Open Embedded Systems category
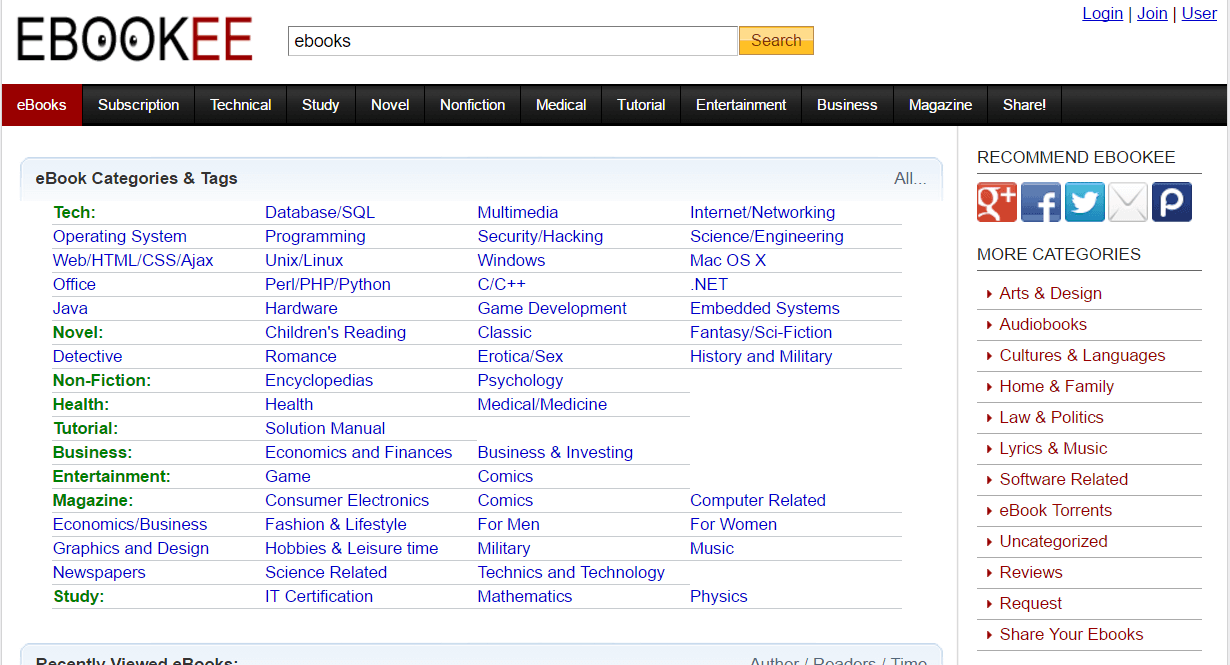 (x=765, y=308)
